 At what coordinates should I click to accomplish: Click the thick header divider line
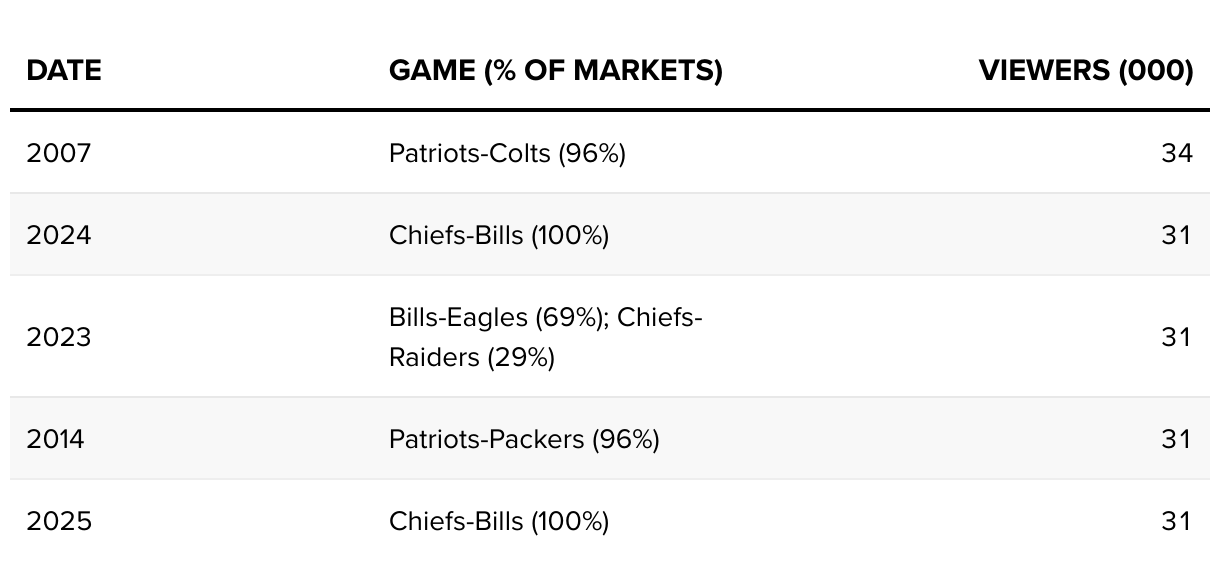610,110
